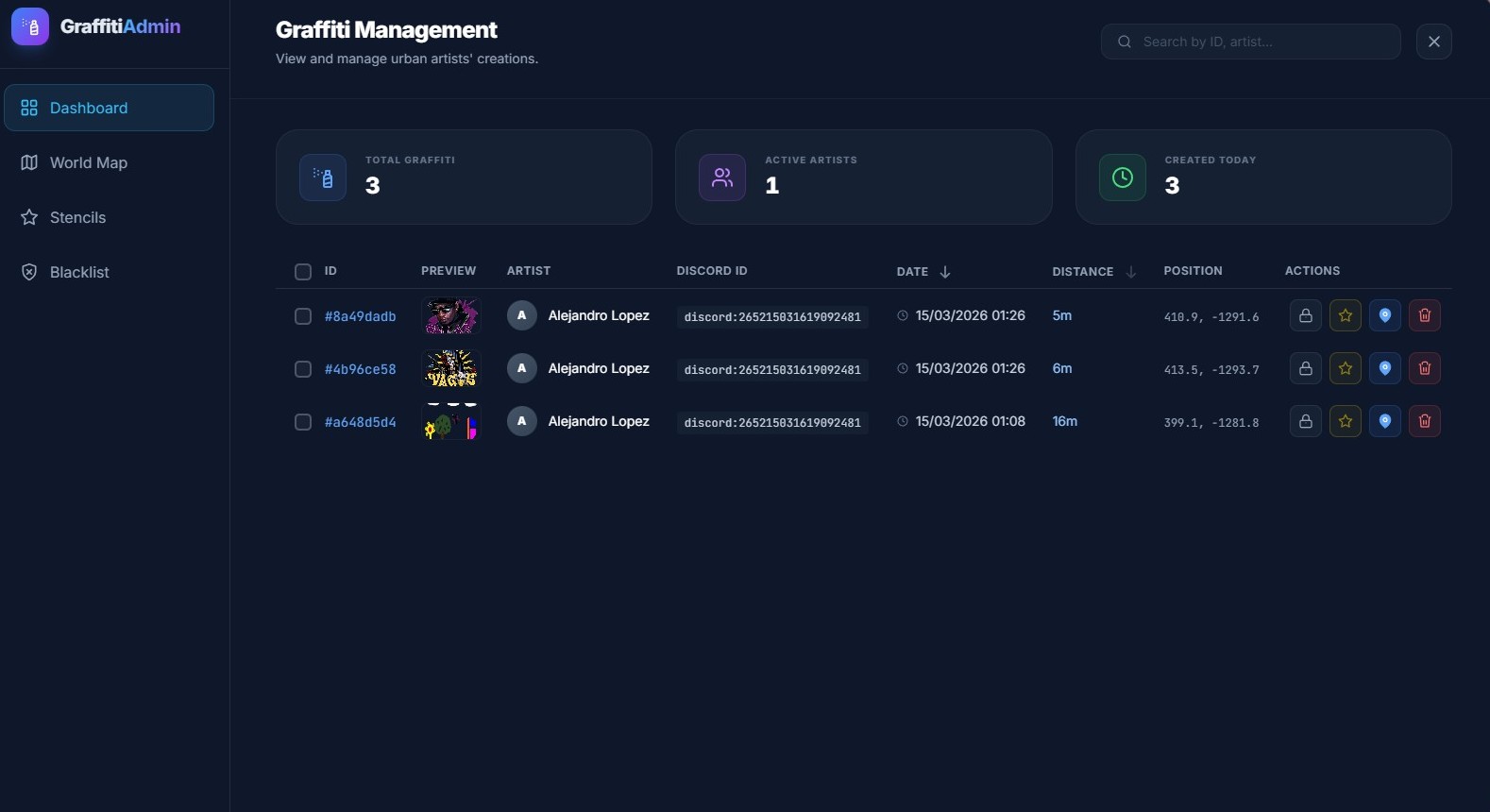
Task: Go to the Stencils section
Action: pos(77,217)
